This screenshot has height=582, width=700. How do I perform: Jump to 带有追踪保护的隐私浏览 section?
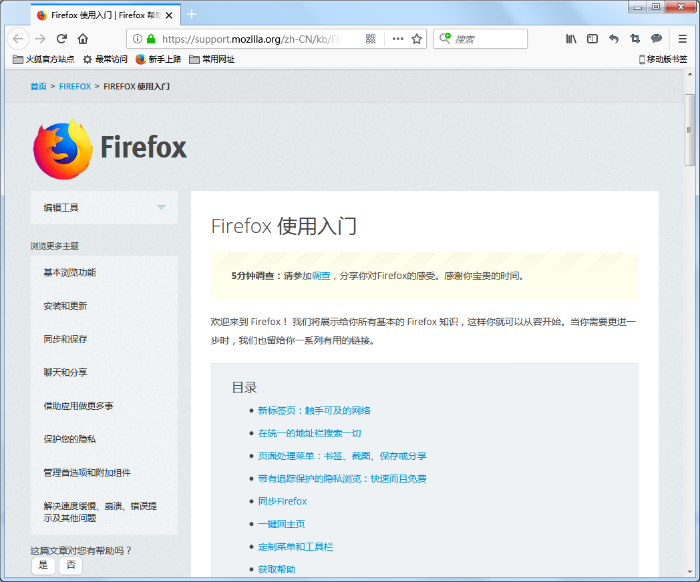pos(342,478)
